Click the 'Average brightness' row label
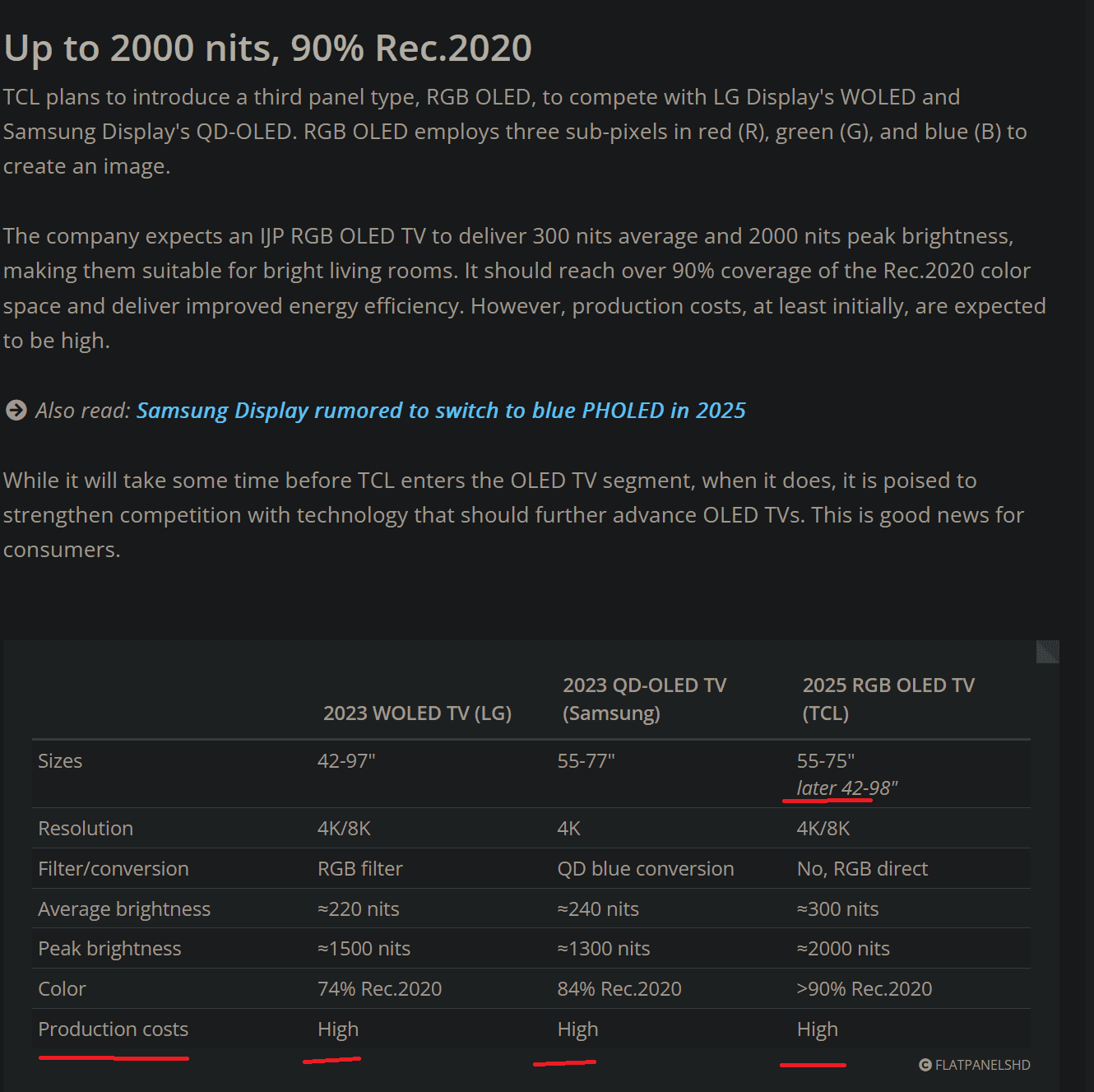1094x1092 pixels. point(124,909)
